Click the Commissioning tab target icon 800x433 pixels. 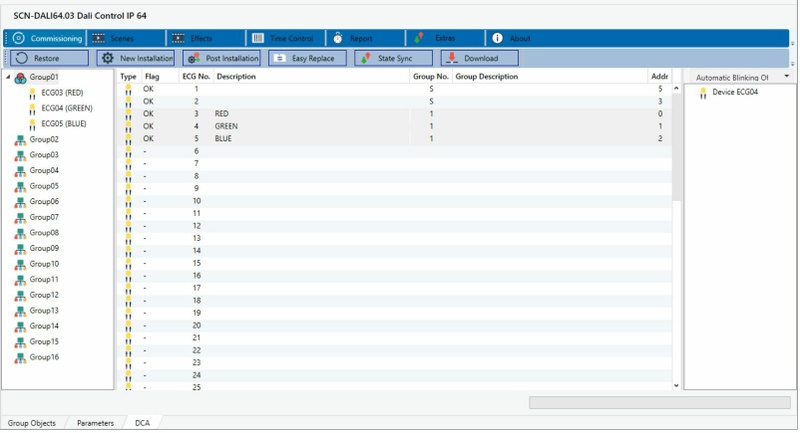point(19,38)
